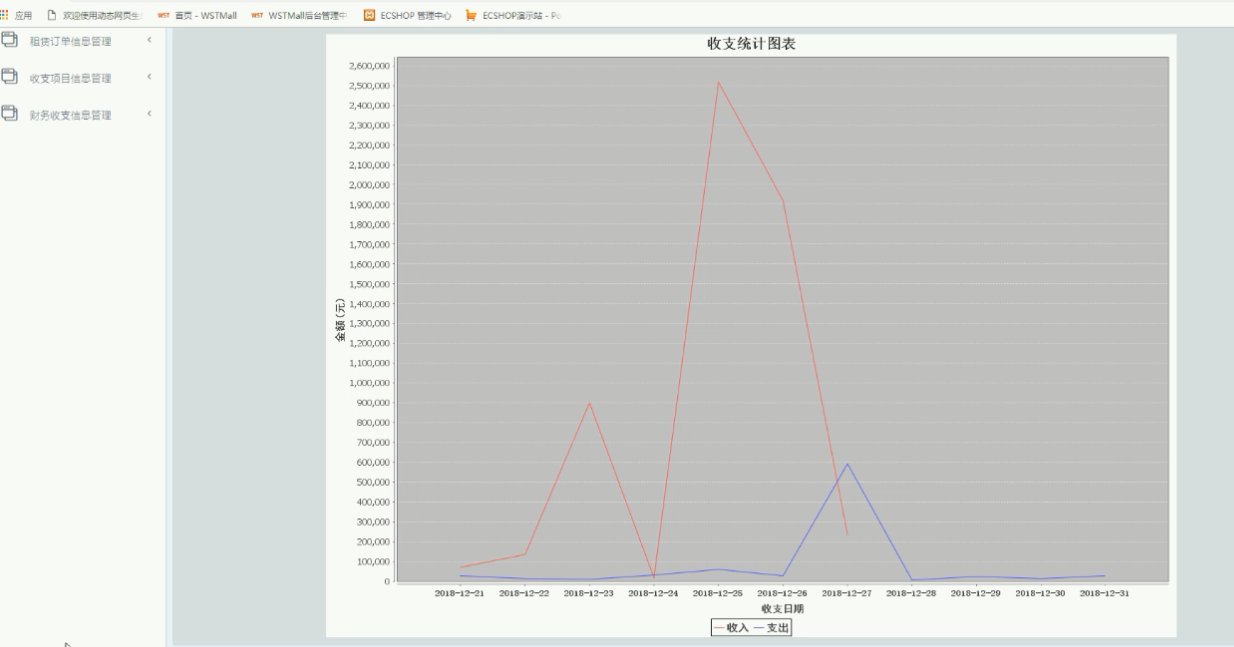Expand the 财务收支信息管理 menu chevron
This screenshot has width=1234, height=647.
pyautogui.click(x=149, y=114)
